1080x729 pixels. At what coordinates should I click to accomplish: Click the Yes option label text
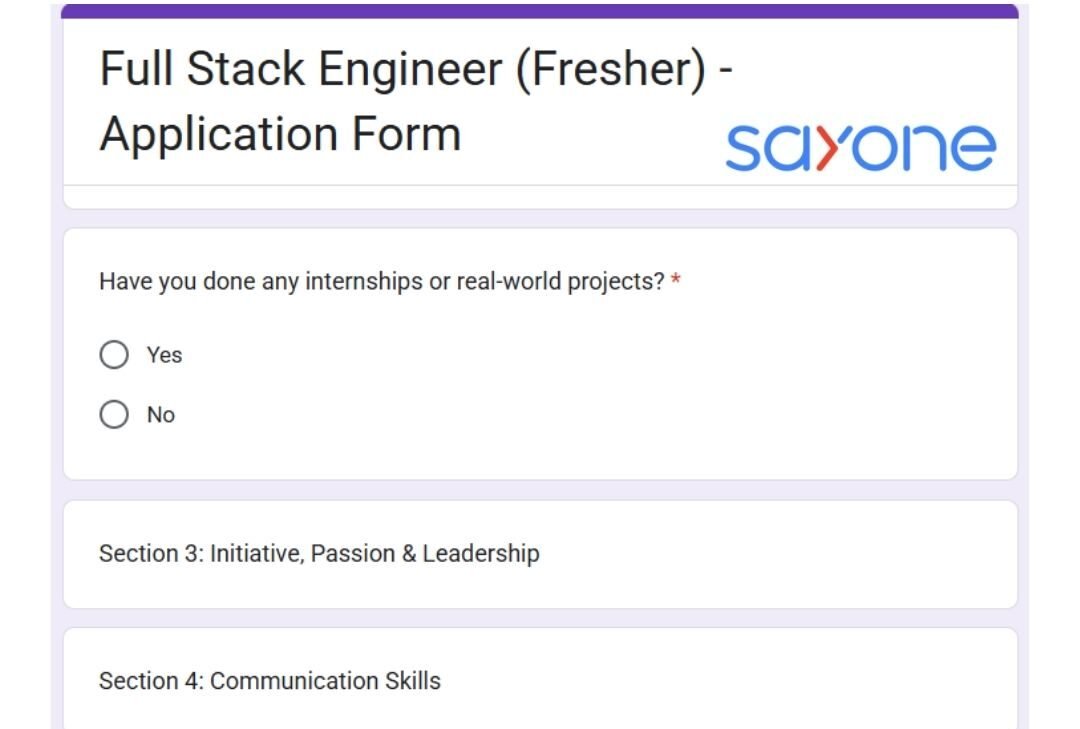164,355
